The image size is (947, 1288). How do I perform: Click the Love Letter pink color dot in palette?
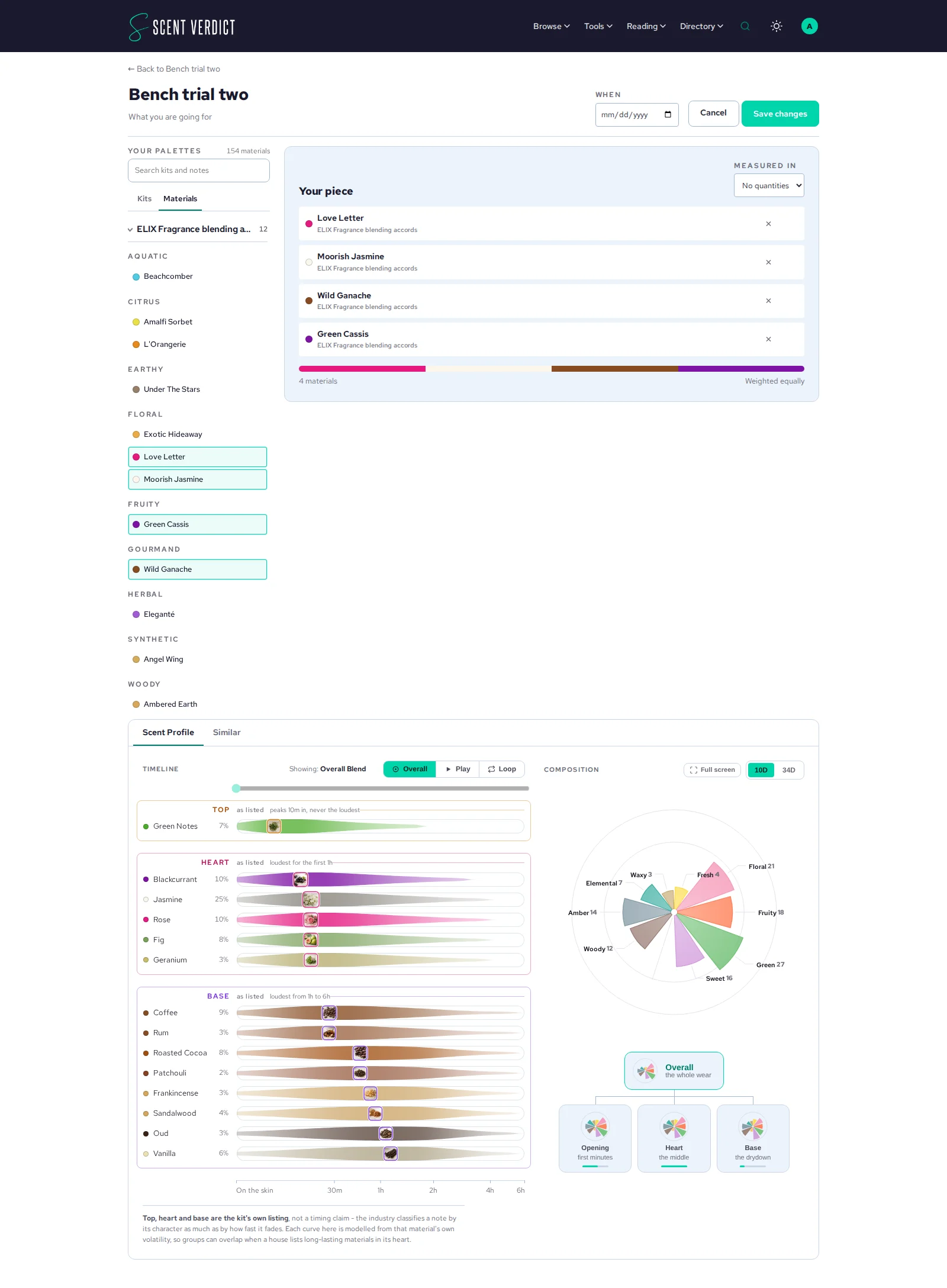coord(136,457)
